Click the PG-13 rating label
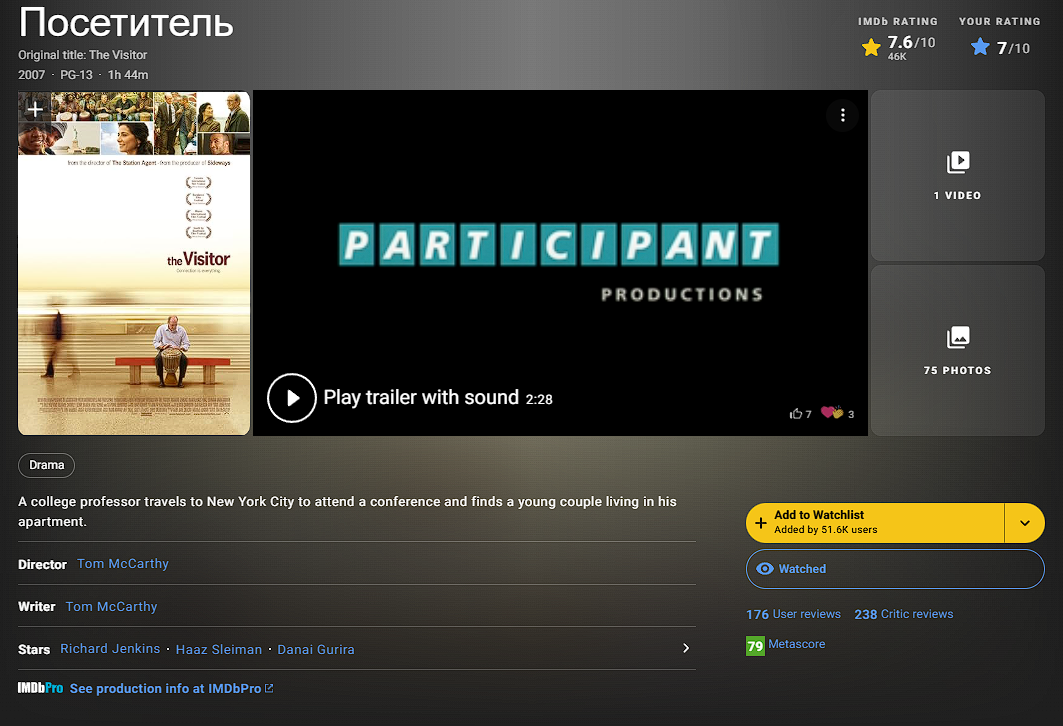Viewport: 1063px width, 726px height. coord(76,75)
